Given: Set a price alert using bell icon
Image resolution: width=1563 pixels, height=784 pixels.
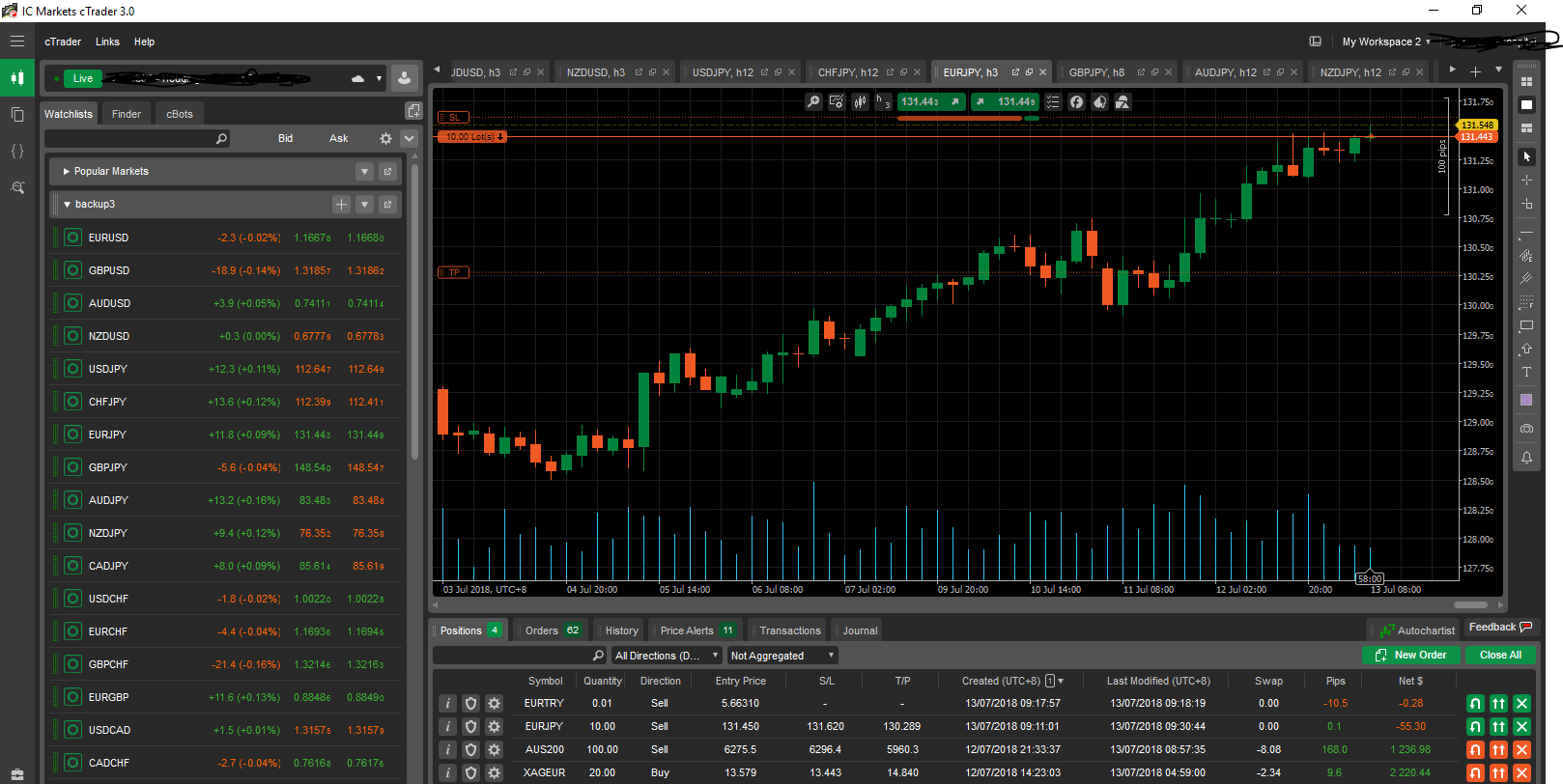Looking at the screenshot, I should pyautogui.click(x=1526, y=458).
